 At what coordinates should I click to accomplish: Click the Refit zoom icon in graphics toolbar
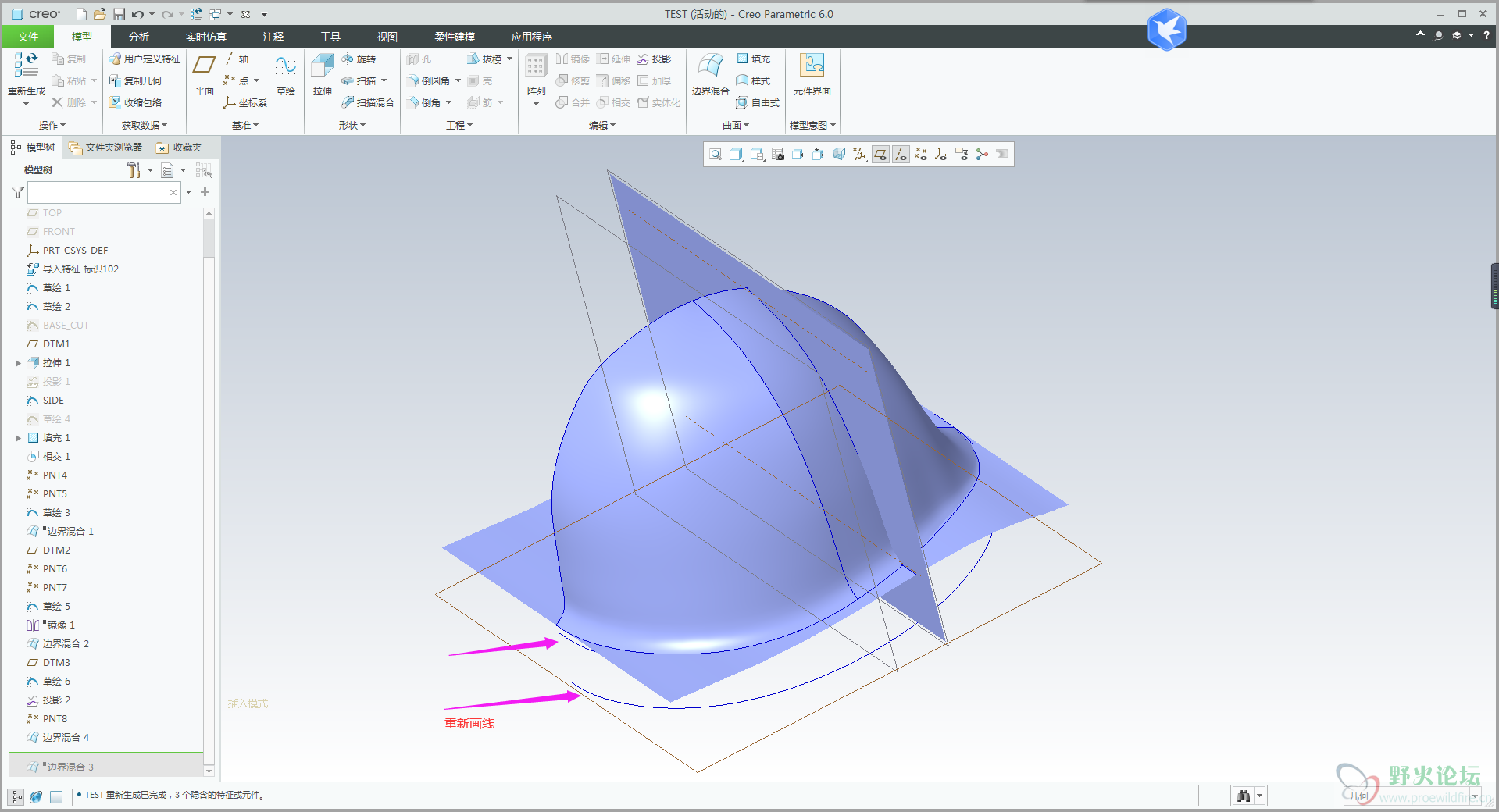[716, 155]
